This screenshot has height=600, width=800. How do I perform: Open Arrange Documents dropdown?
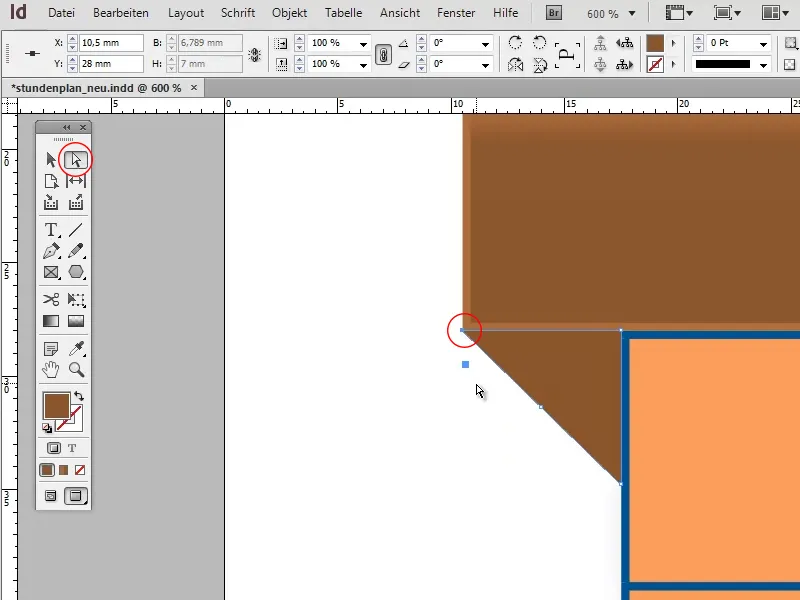coord(775,13)
